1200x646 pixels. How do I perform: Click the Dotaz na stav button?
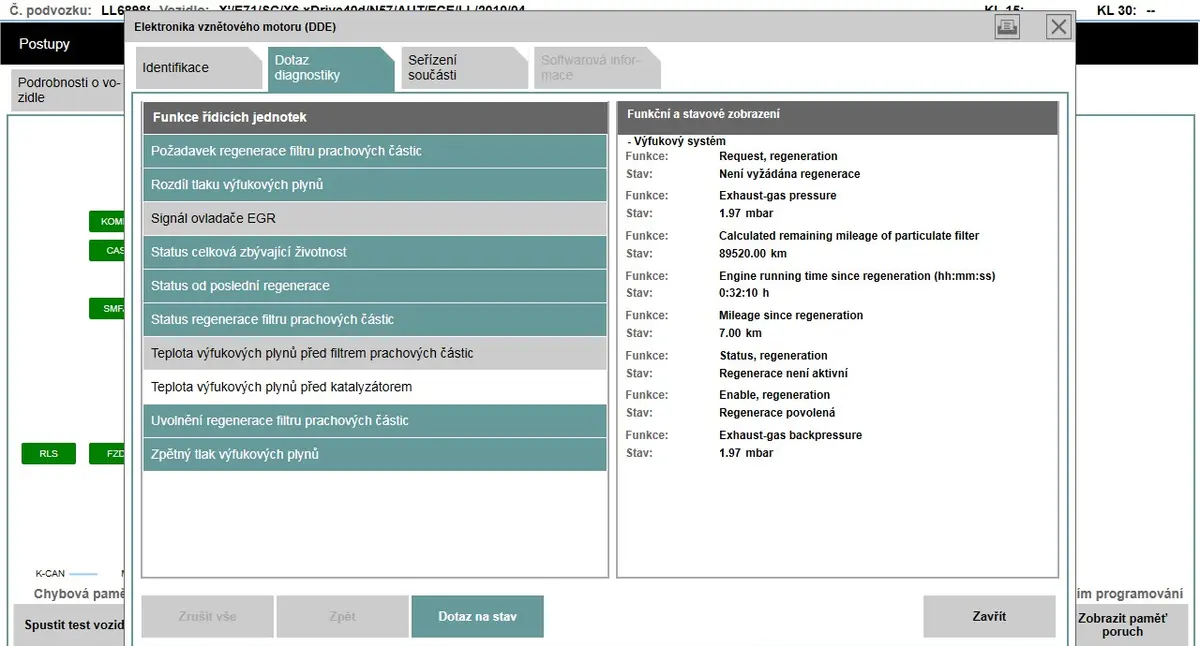click(477, 617)
